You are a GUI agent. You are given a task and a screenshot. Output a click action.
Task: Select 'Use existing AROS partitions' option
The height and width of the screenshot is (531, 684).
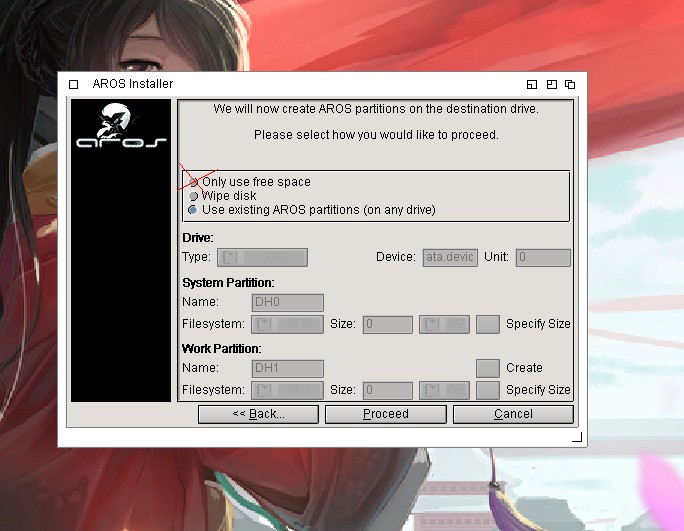[194, 210]
